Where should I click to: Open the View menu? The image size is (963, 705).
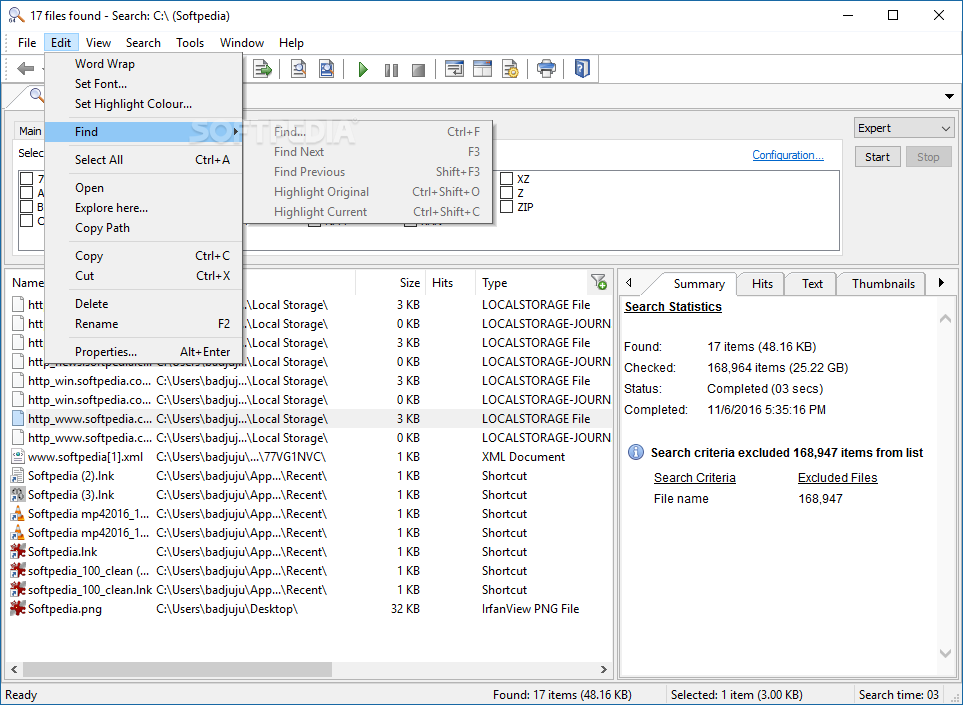coord(98,43)
